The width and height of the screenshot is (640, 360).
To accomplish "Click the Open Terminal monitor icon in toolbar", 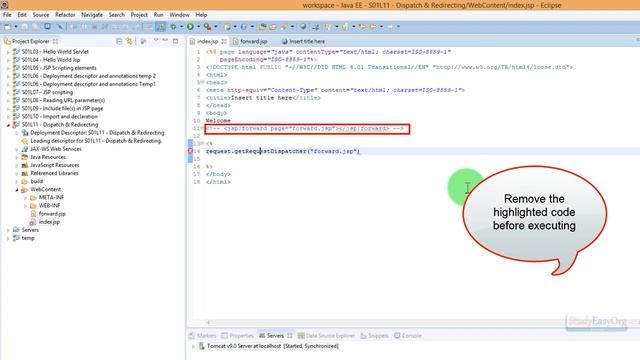I will [x=47, y=27].
